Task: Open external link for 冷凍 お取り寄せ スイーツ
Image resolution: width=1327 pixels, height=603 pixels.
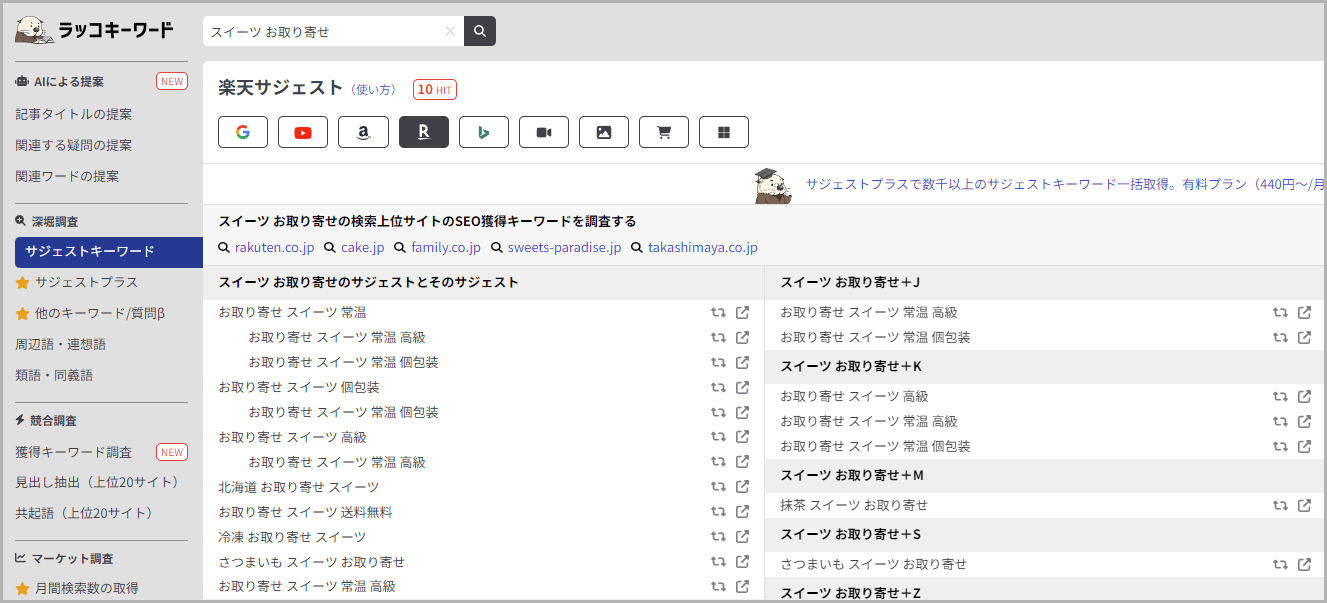Action: coord(742,537)
